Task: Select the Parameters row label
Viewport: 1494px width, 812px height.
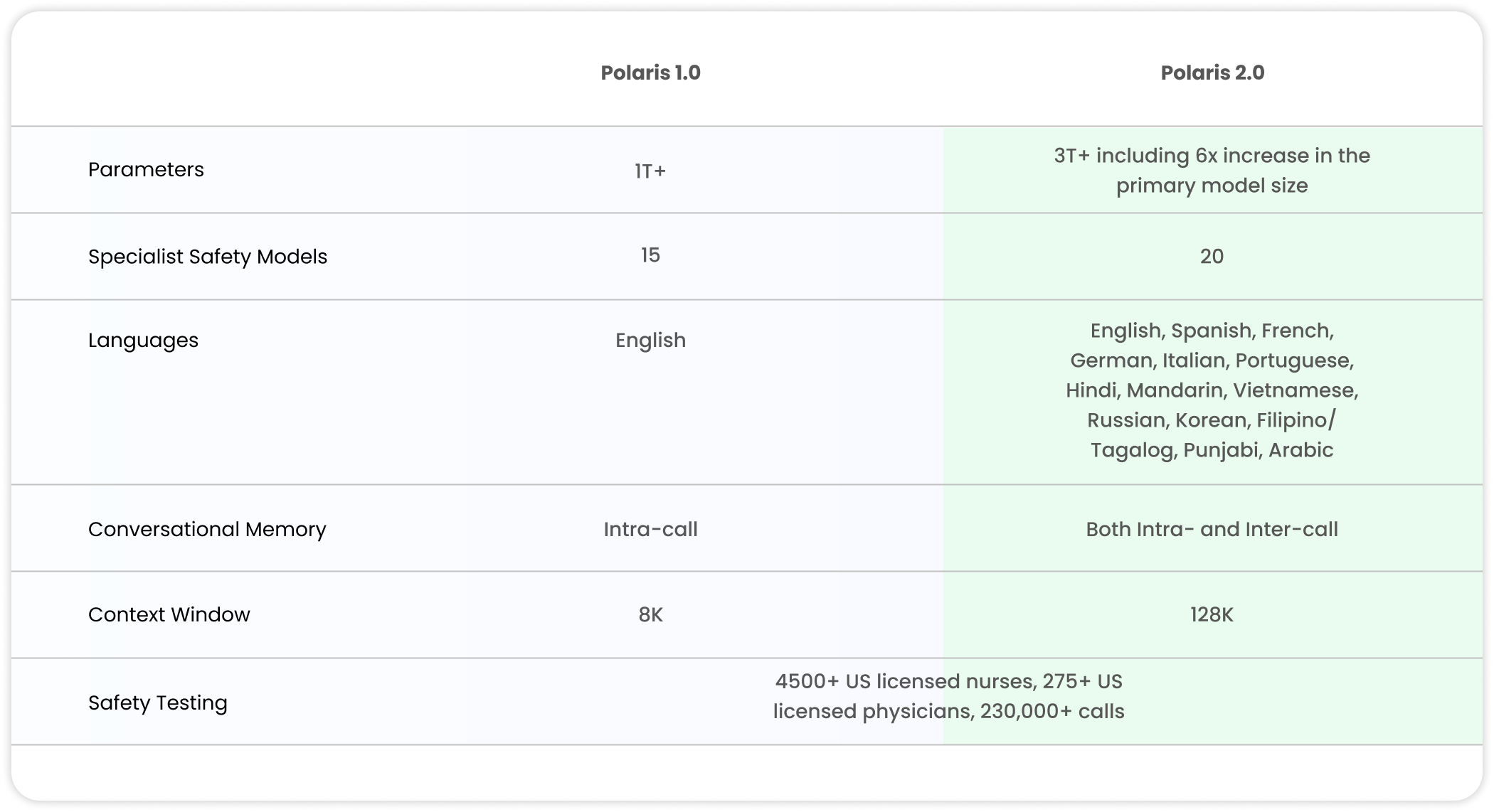Action: 146,169
